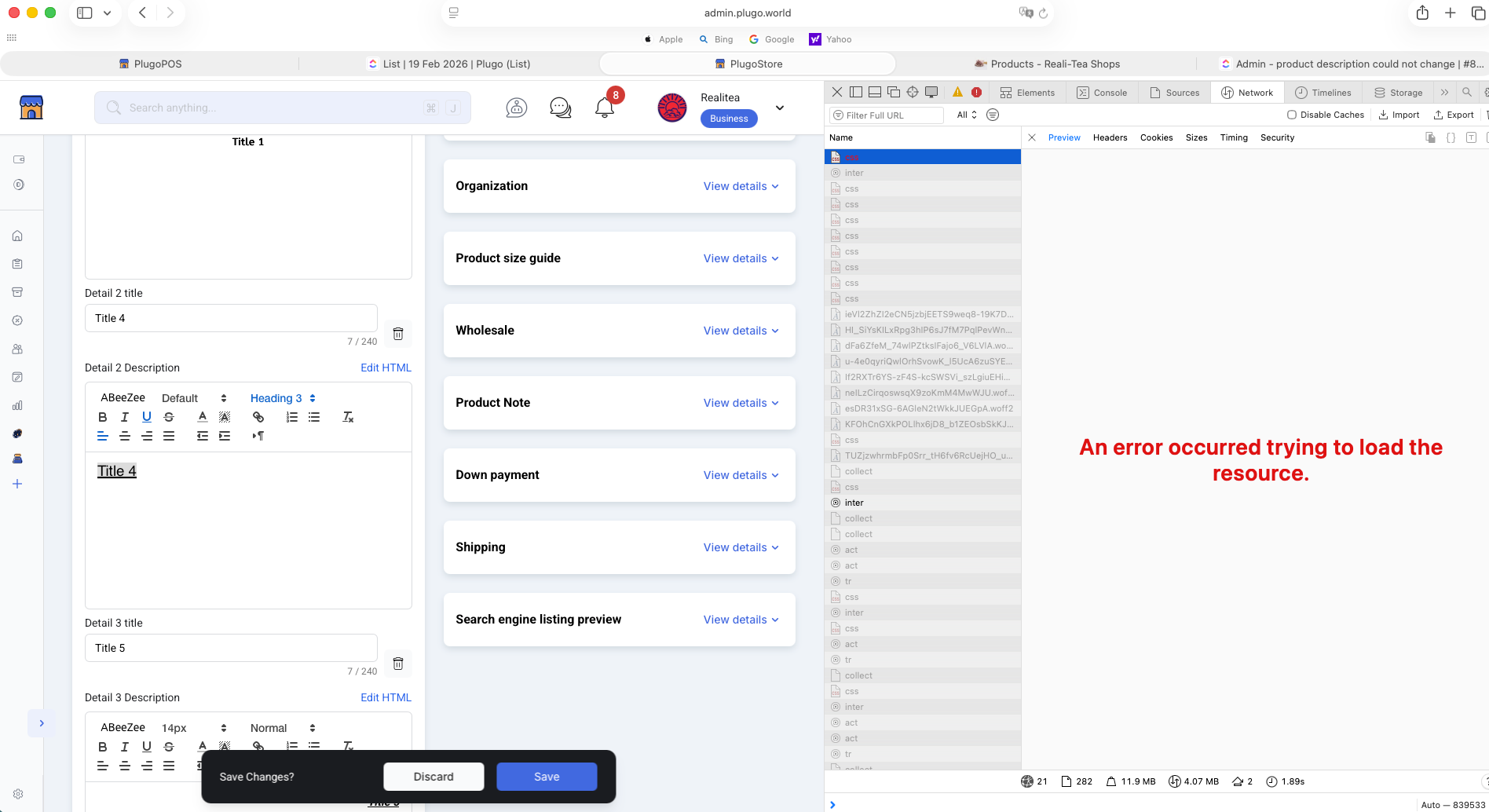Click Bold in Detail 2 Description toolbar
The image size is (1489, 812).
[102, 417]
